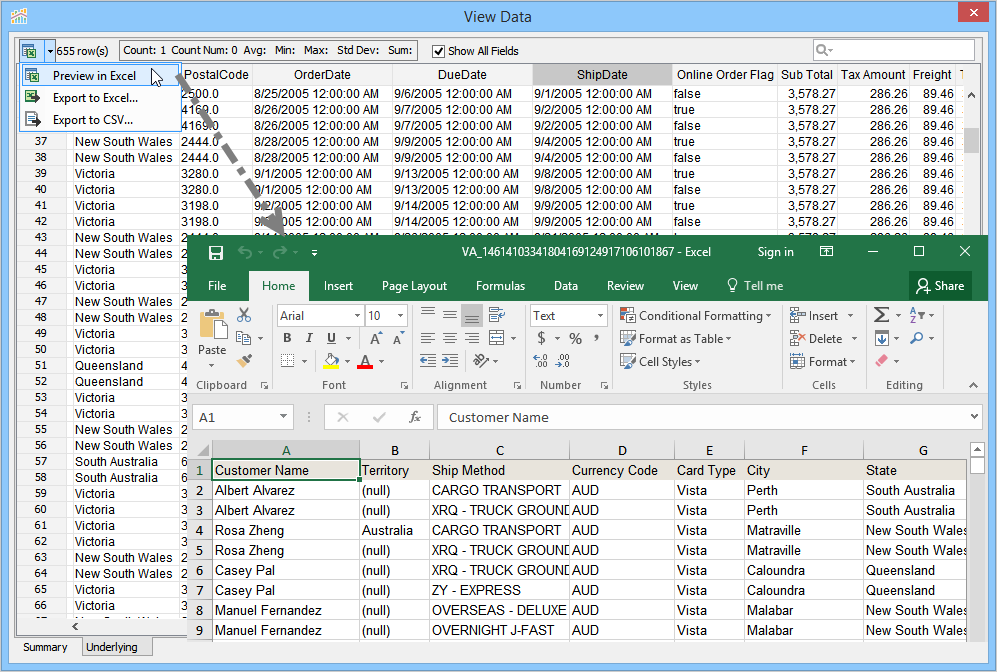Open the export dropdown arrow next to the Excel icon
The image size is (997, 672).
coord(50,51)
